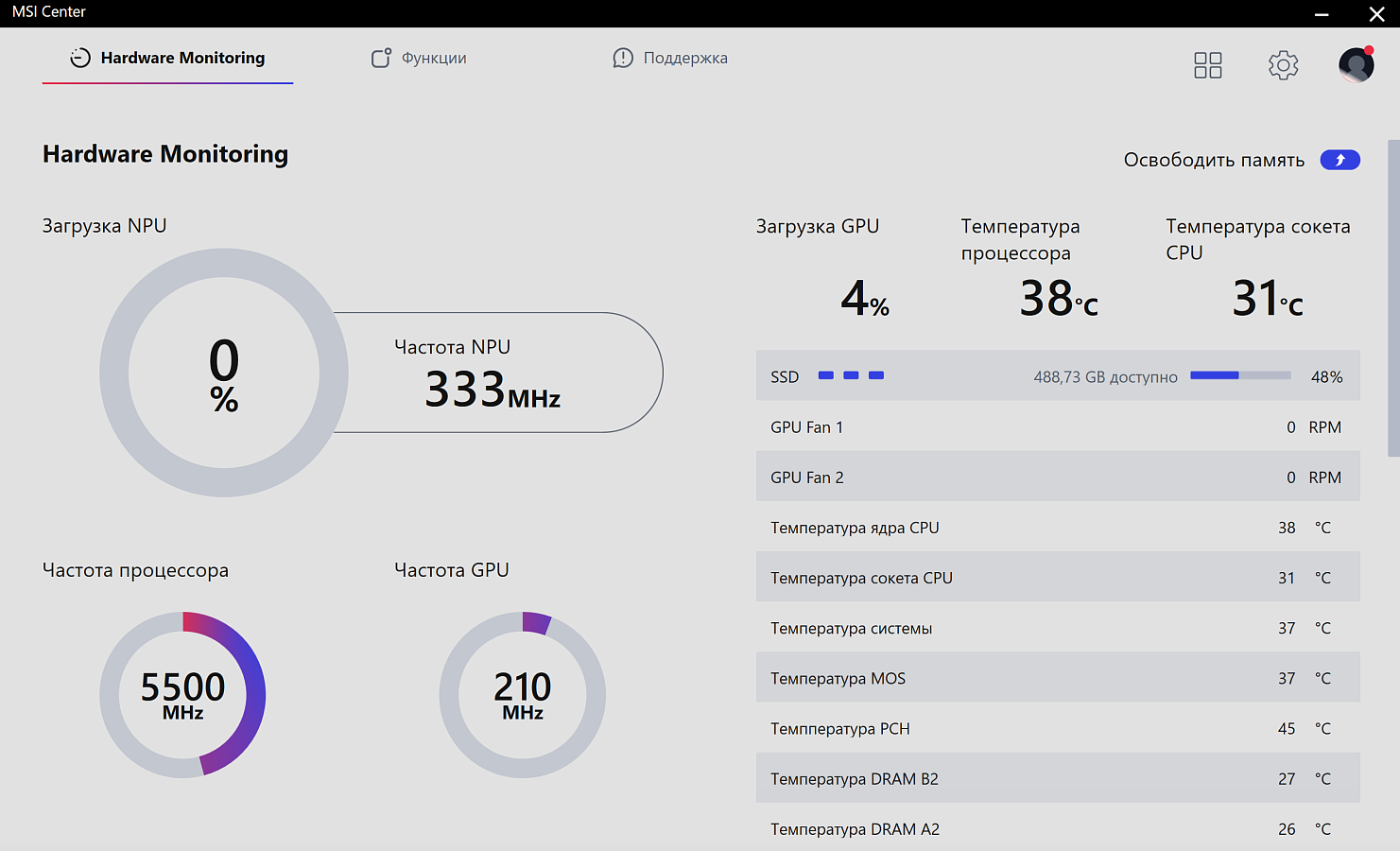Click the vertical scrollbar thumb
The width and height of the screenshot is (1400, 851).
[1393, 298]
